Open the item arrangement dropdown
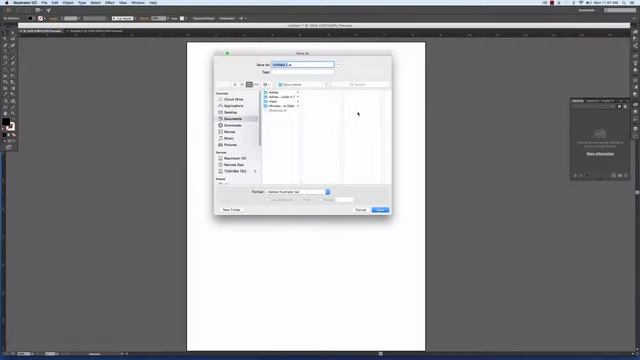The width and height of the screenshot is (640, 360). tap(266, 84)
